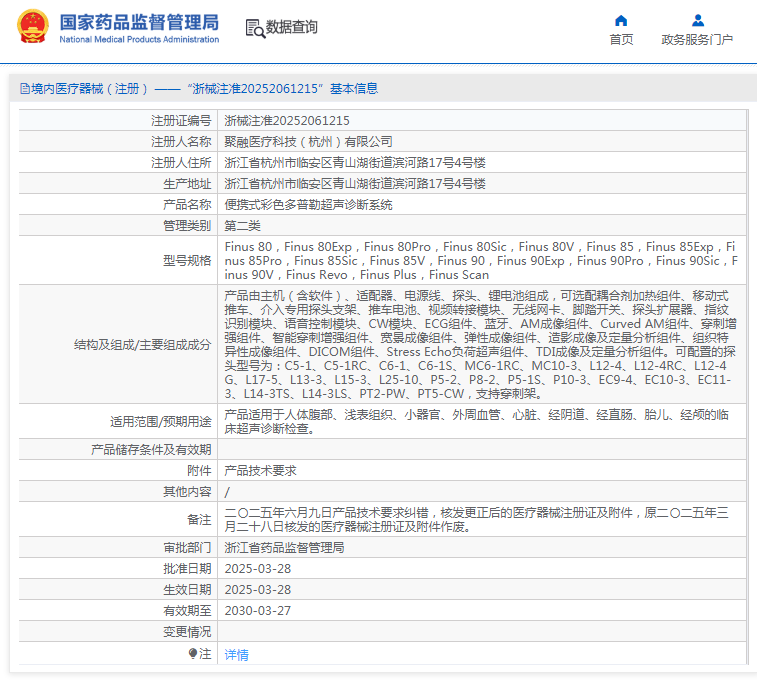The height and width of the screenshot is (685, 757).
Task: Click the document icon beside 境内医疗器械
Action: coord(24,88)
